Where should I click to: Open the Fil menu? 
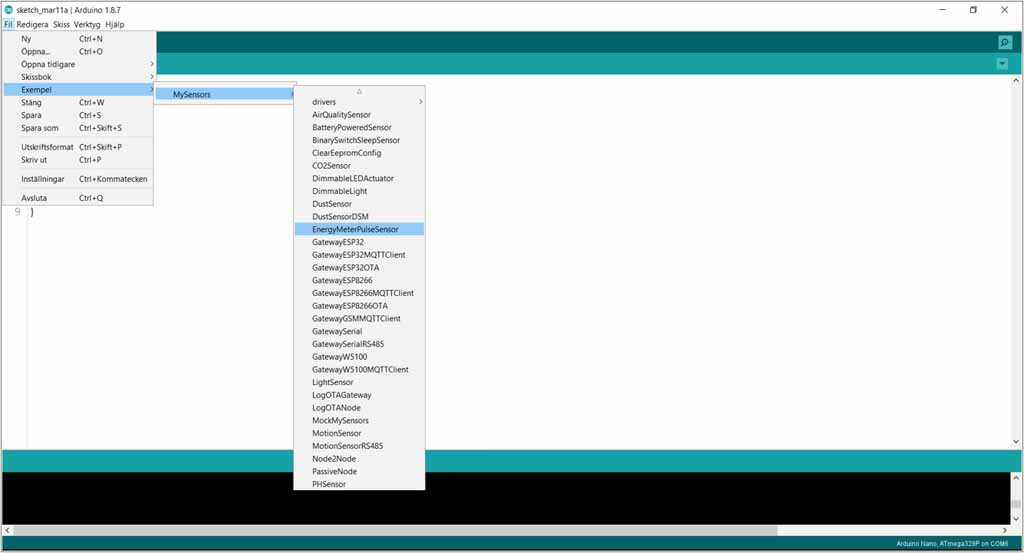coord(8,24)
